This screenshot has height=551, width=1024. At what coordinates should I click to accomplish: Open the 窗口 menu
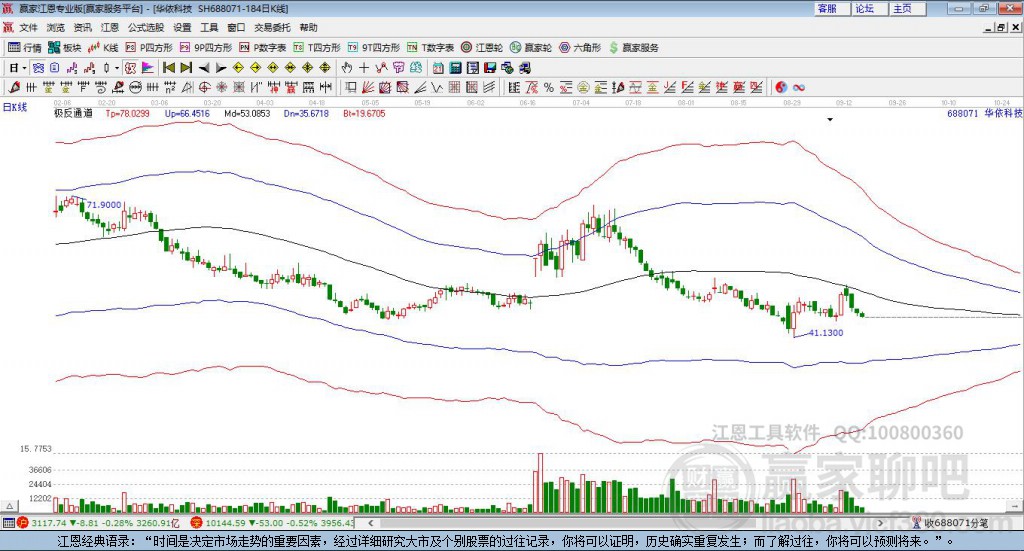click(x=236, y=27)
